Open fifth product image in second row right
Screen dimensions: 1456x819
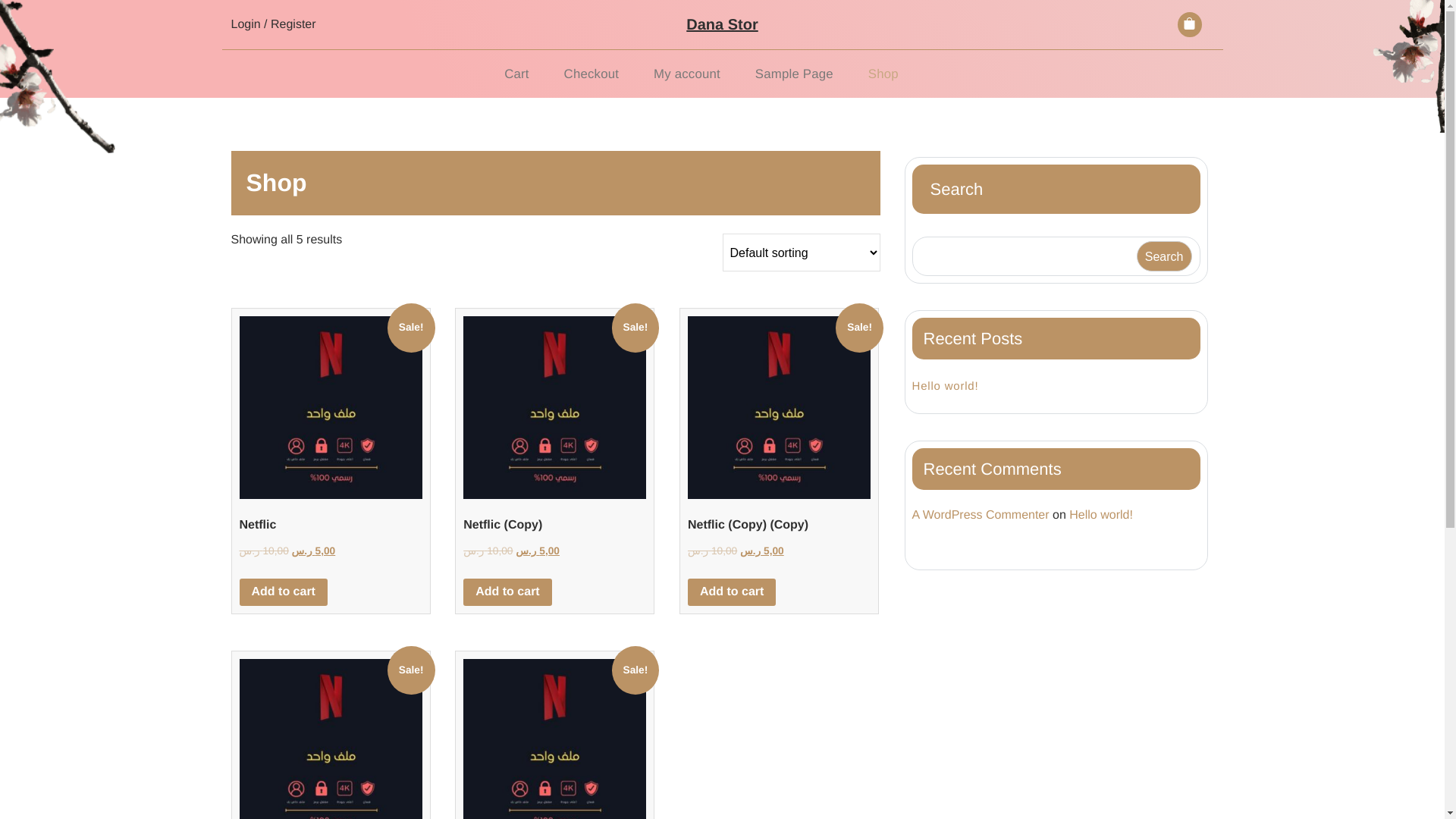pyautogui.click(x=554, y=739)
